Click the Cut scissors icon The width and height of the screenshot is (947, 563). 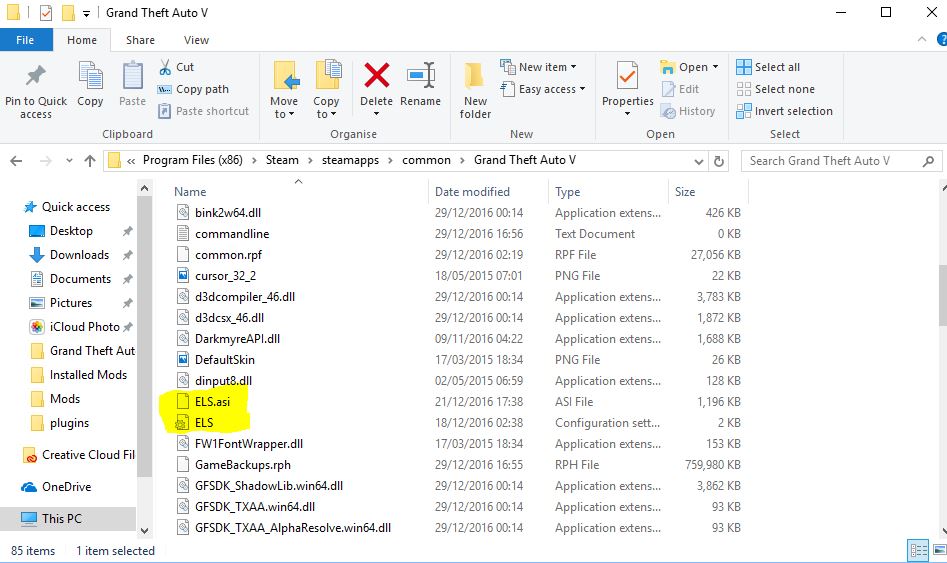pos(165,67)
